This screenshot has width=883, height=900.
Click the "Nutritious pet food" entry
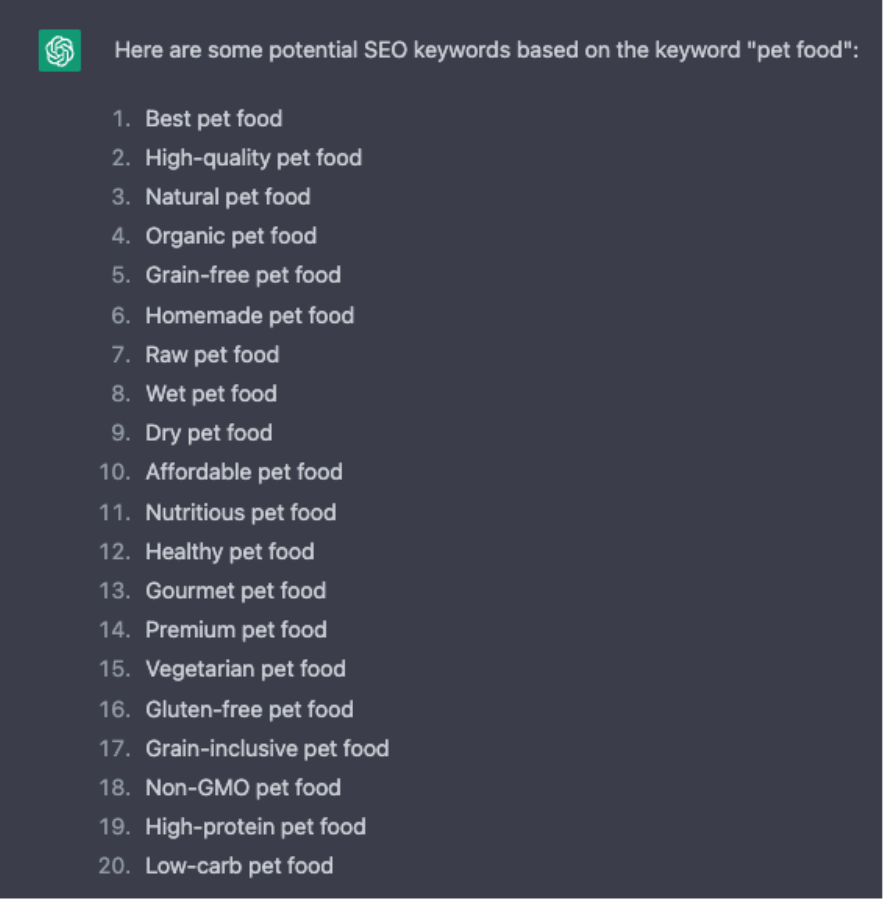(x=240, y=513)
